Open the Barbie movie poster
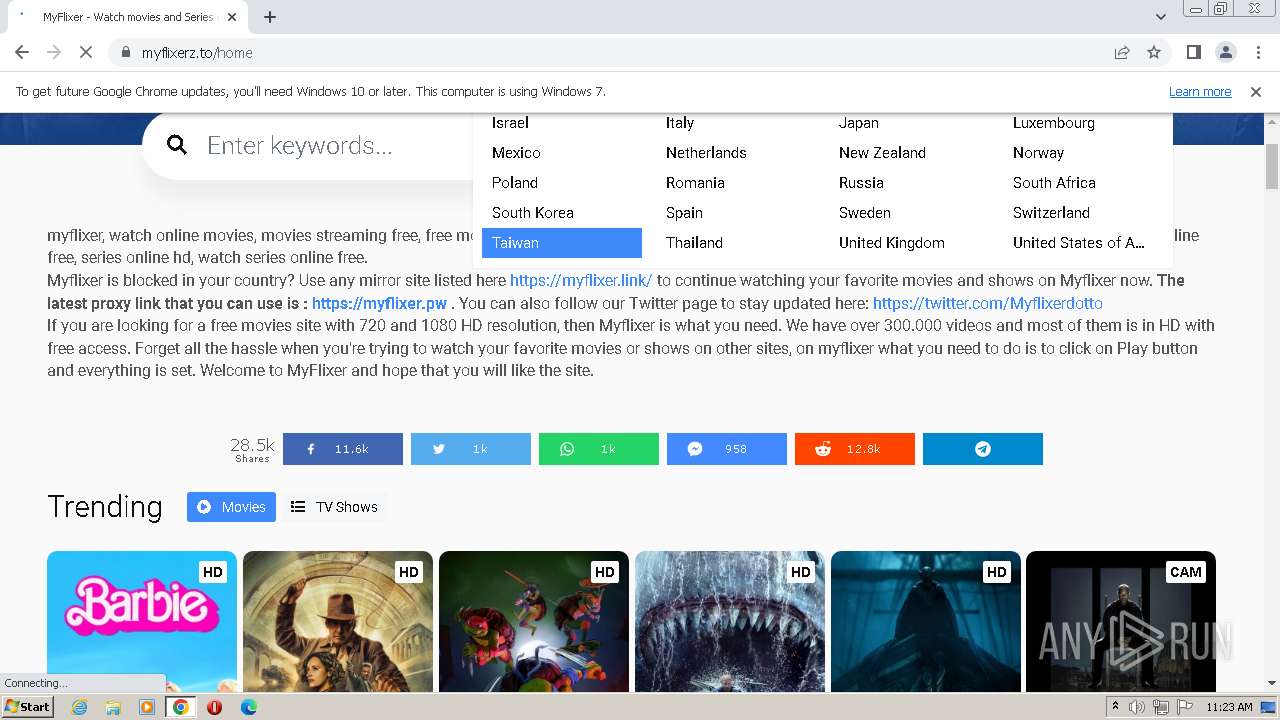 coord(142,621)
